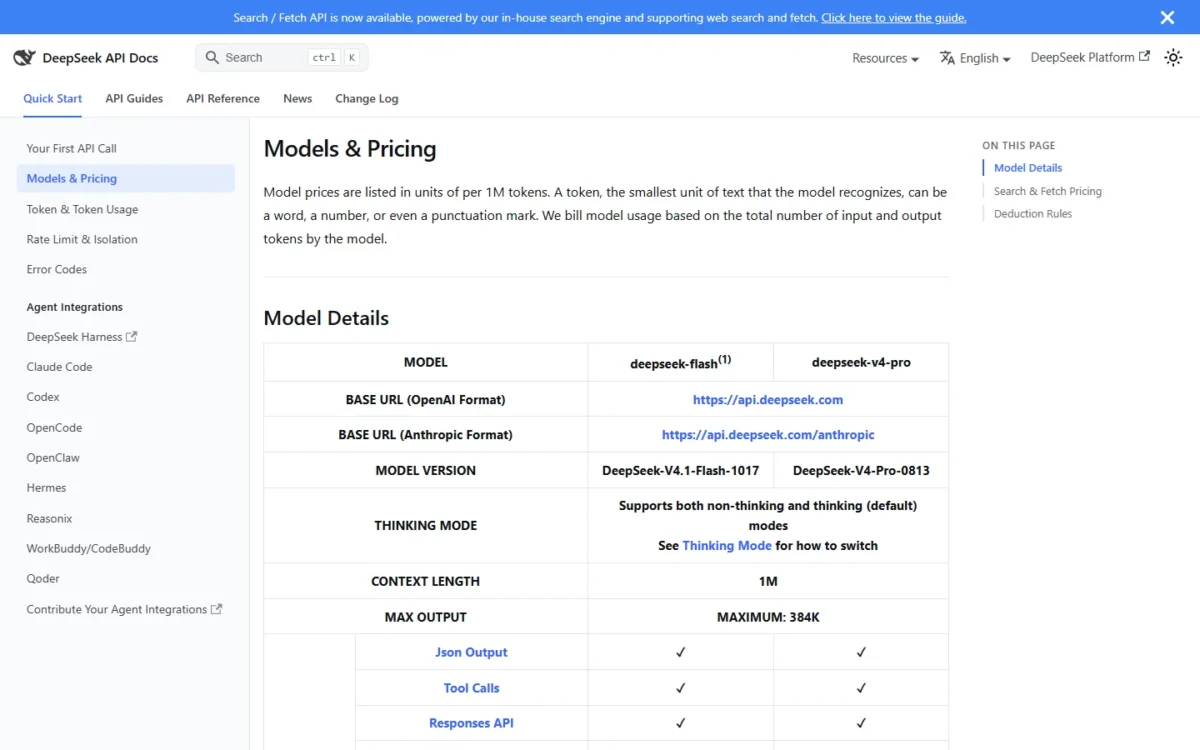
Task: Click the 1M context length value
Action: pyautogui.click(x=768, y=581)
